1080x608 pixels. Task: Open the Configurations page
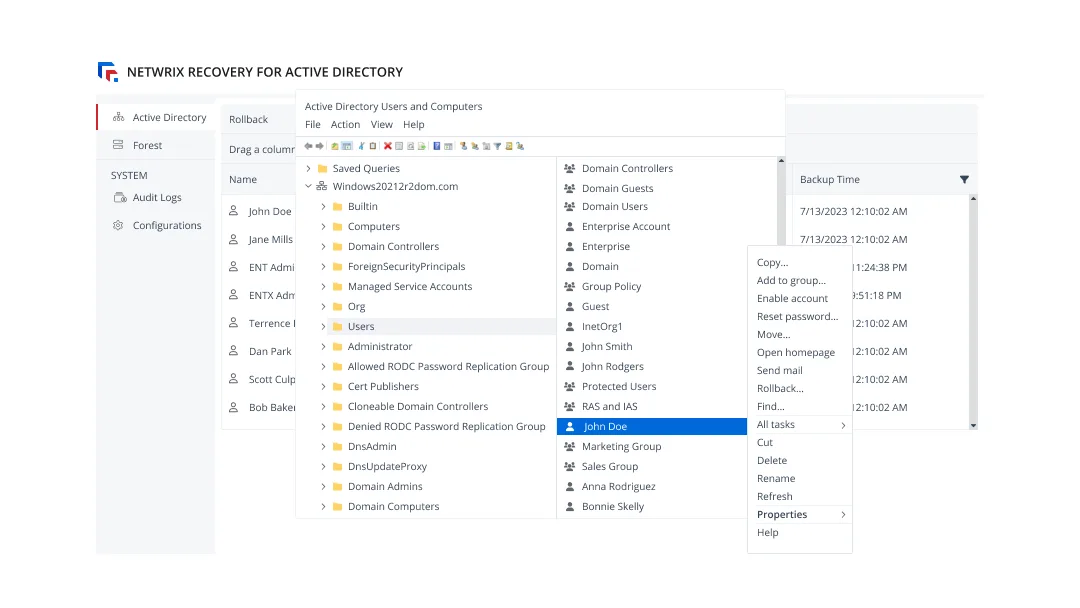pyautogui.click(x=167, y=225)
